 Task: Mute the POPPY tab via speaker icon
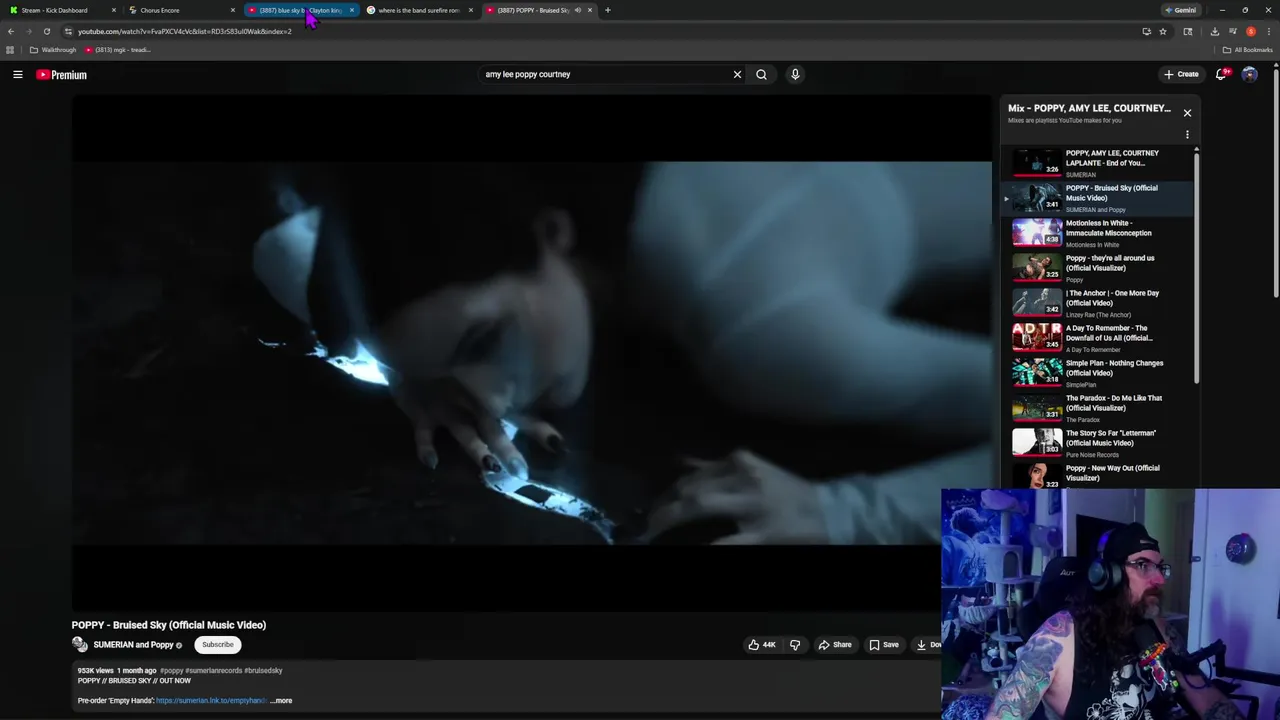pos(577,10)
